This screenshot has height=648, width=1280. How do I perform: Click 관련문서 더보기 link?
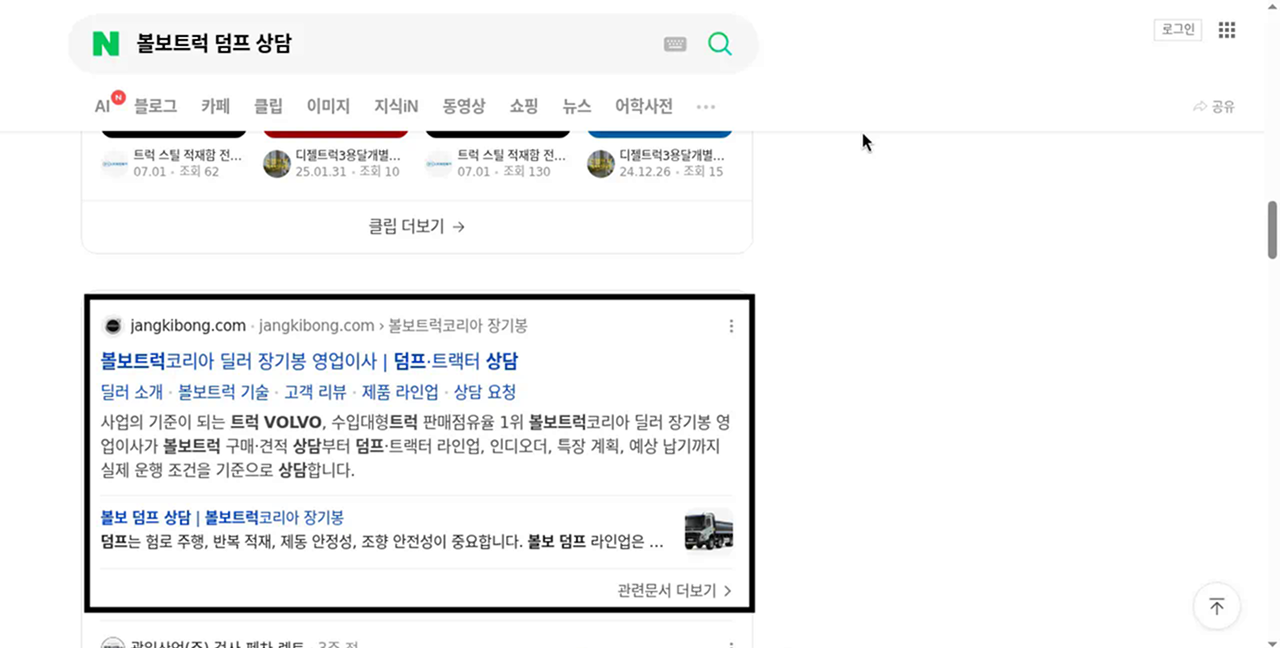click(675, 591)
